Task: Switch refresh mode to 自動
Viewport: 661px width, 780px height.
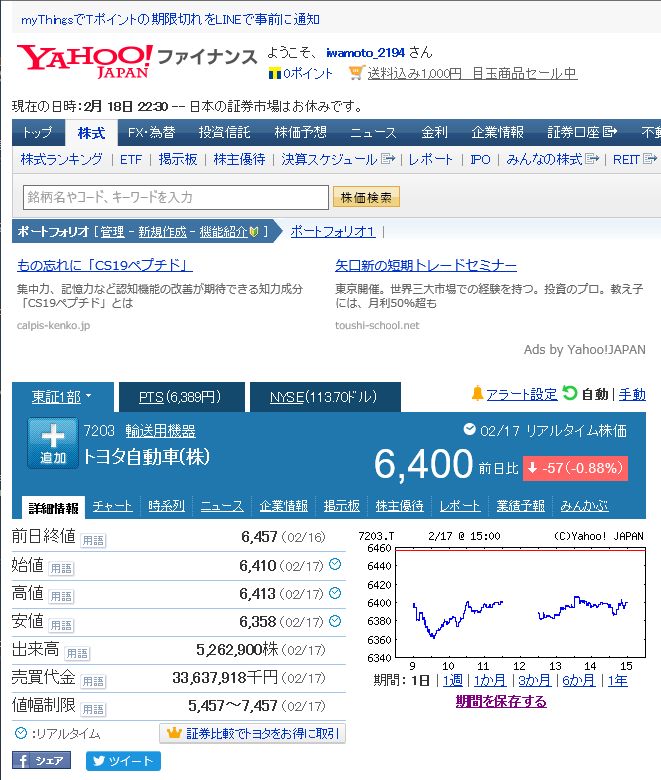Action: click(595, 394)
